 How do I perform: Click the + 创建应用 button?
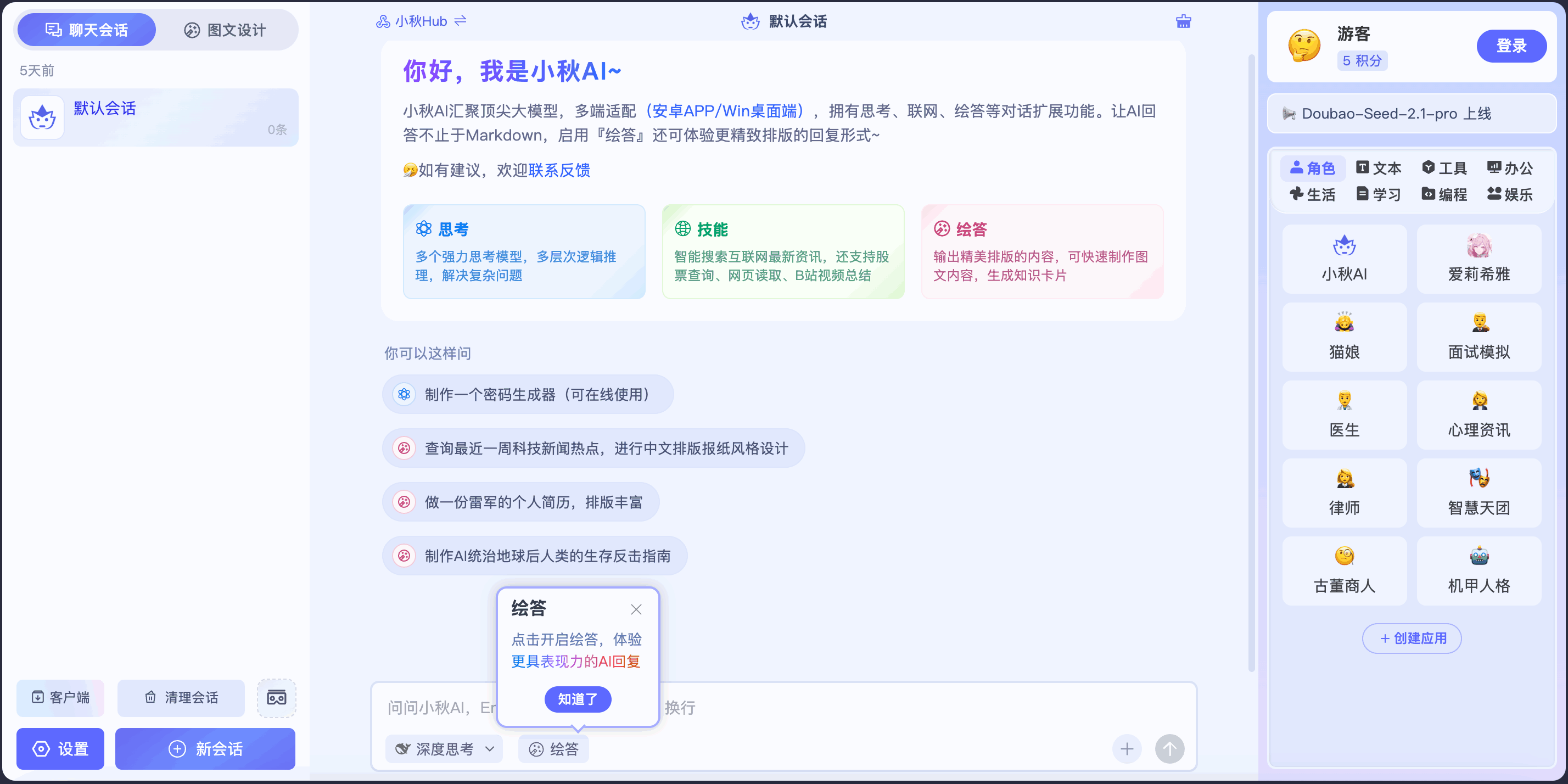point(1412,638)
